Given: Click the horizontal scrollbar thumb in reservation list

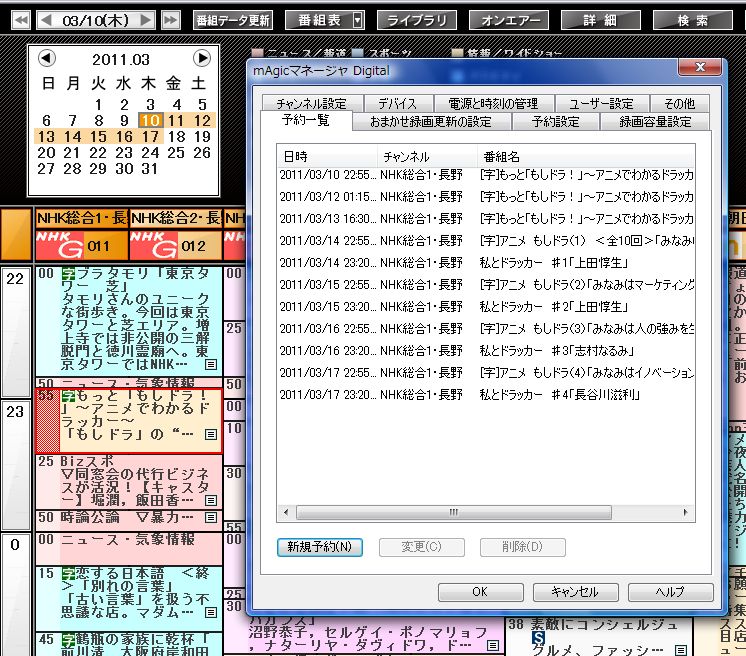Looking at the screenshot, I should [x=453, y=512].
